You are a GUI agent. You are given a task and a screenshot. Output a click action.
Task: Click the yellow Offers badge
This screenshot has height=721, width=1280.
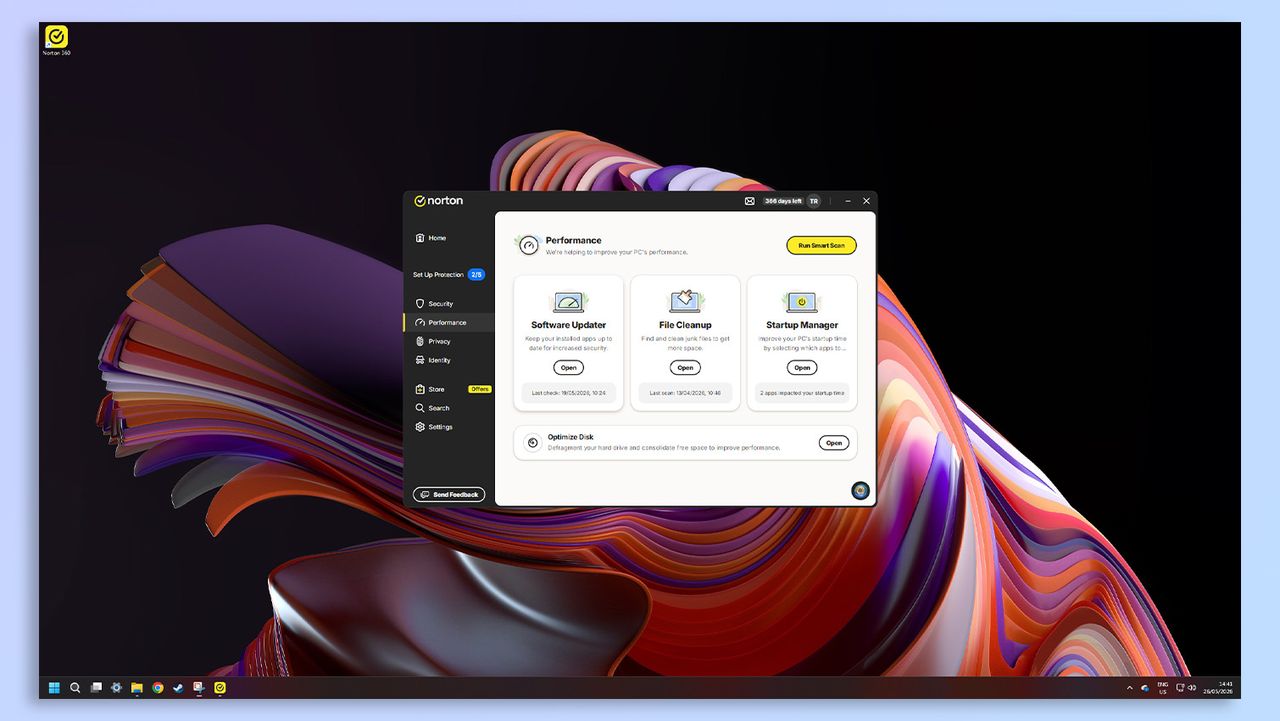click(480, 389)
